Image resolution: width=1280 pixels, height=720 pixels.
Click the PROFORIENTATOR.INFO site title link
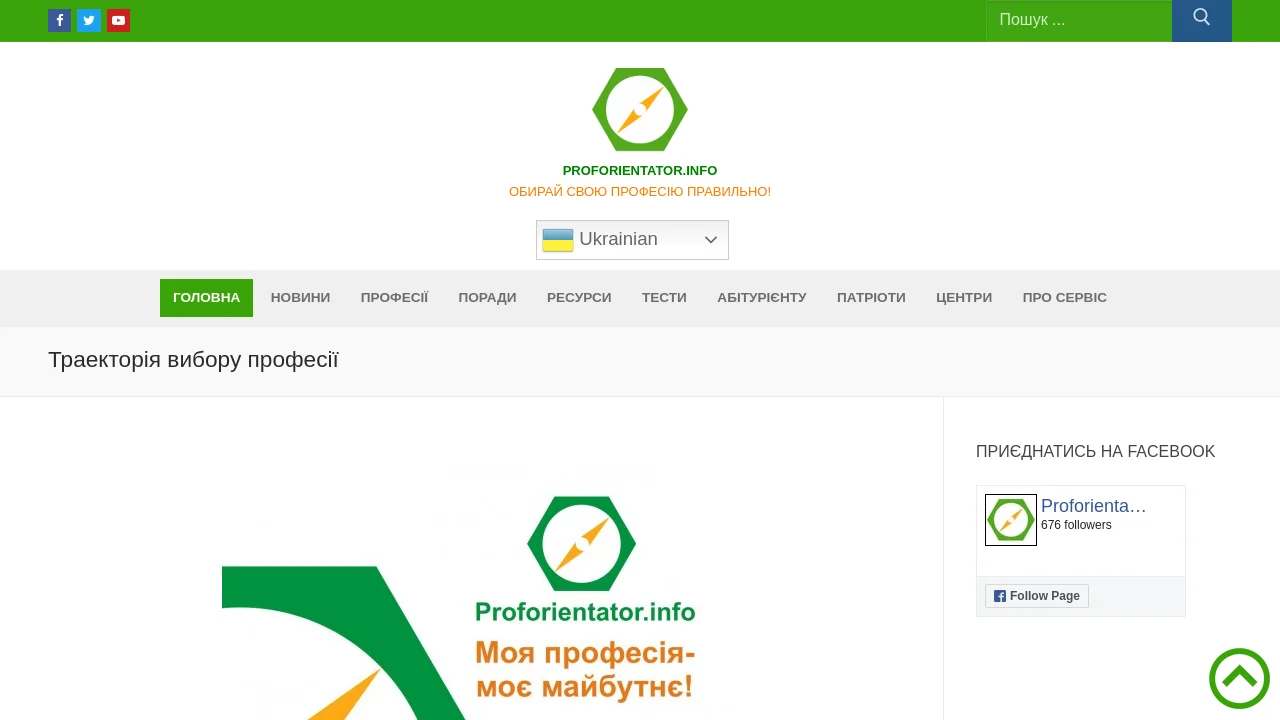tap(640, 171)
